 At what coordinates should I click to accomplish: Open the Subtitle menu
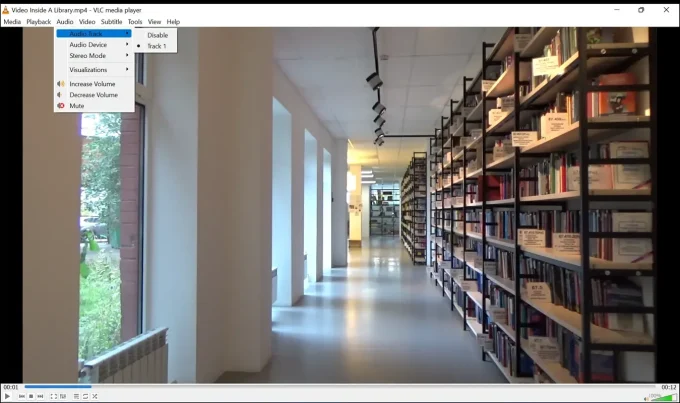(x=111, y=21)
